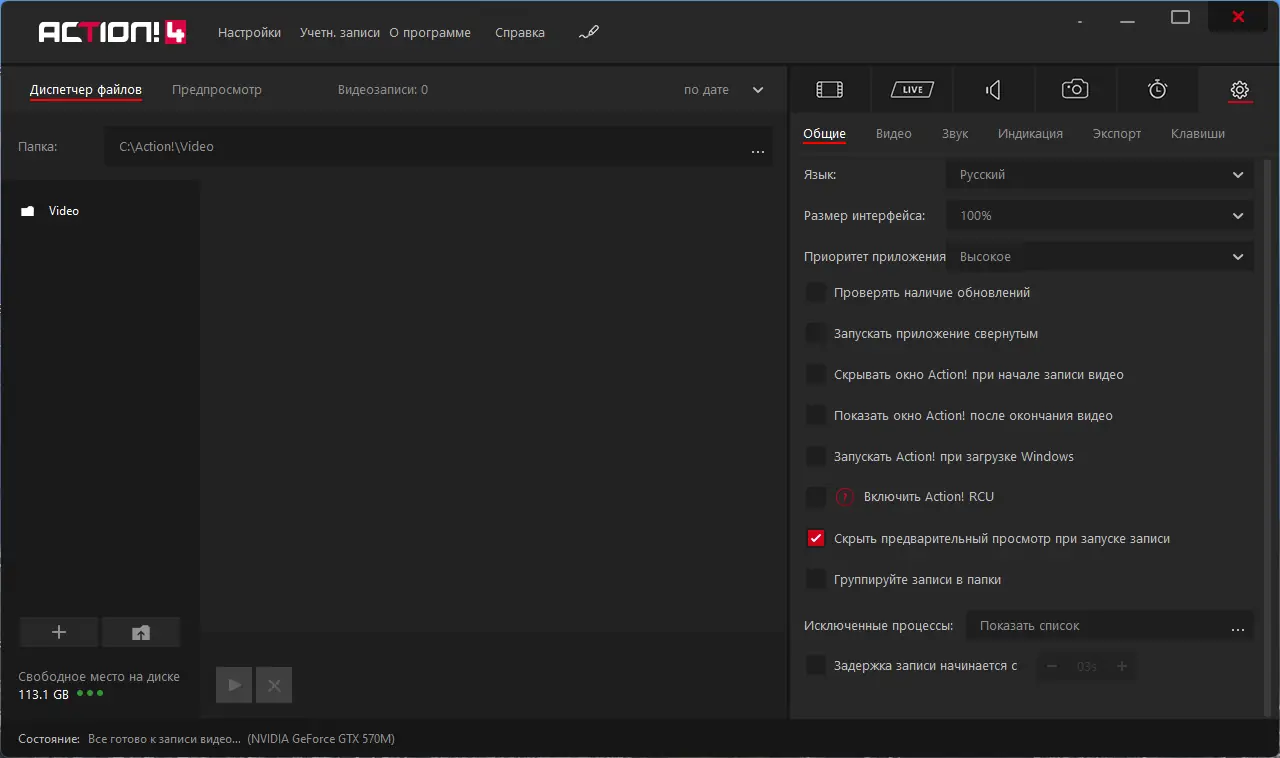This screenshot has height=758, width=1280.
Task: Select the Индикация settings tab
Action: click(1030, 134)
